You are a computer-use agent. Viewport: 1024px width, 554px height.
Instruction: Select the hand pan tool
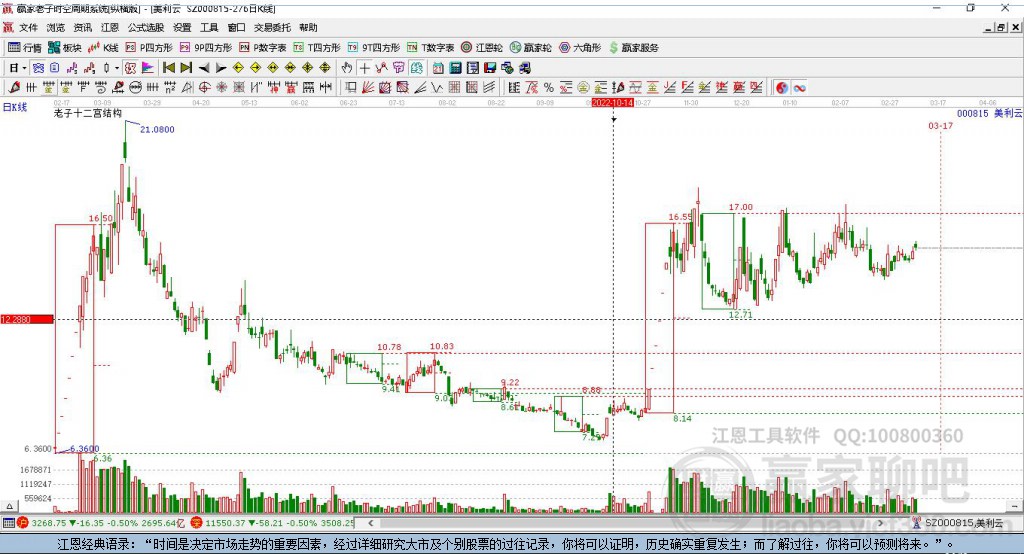click(x=347, y=68)
